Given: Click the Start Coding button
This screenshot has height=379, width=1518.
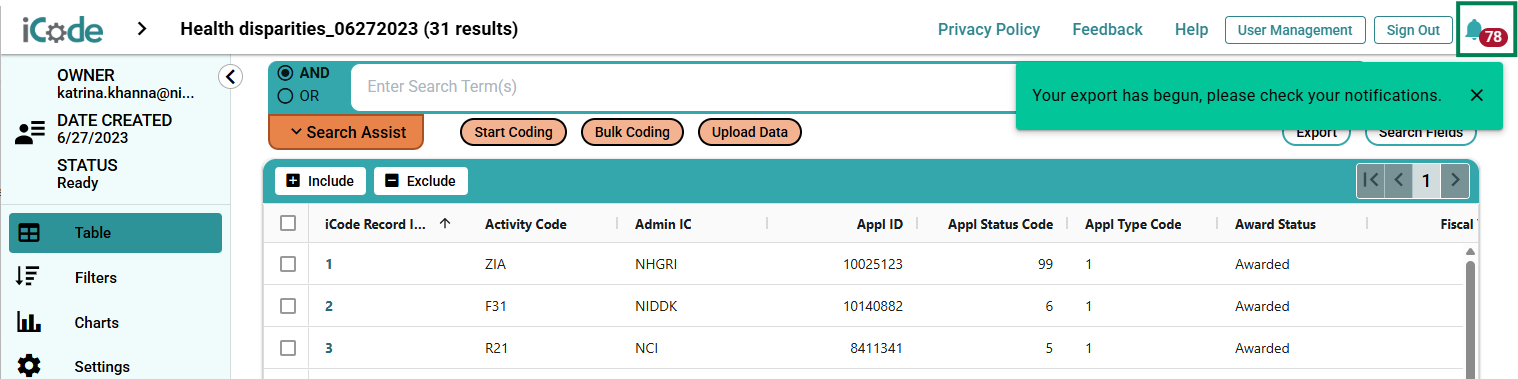Looking at the screenshot, I should pyautogui.click(x=513, y=132).
